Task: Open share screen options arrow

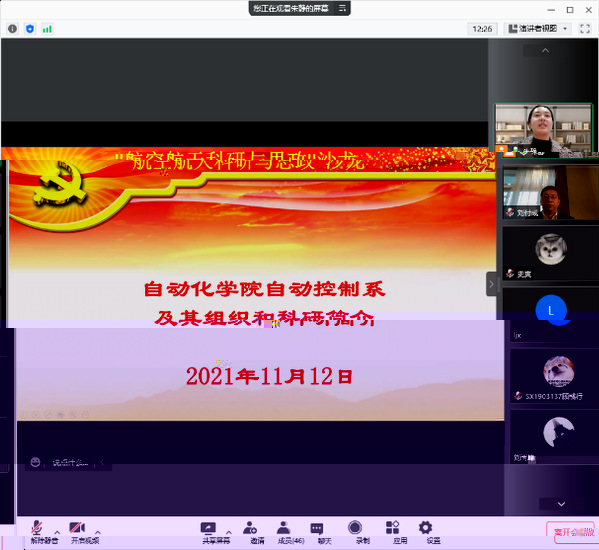Action: [229, 532]
